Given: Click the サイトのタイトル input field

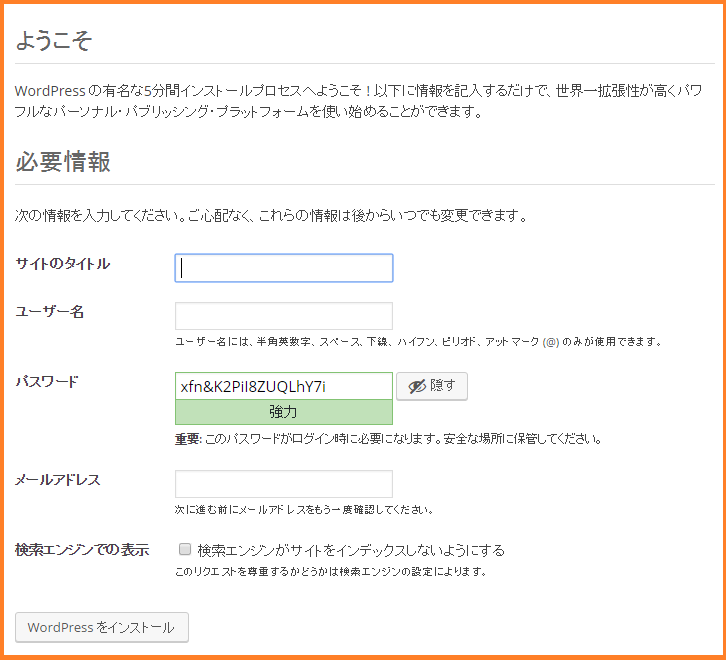Looking at the screenshot, I should click(284, 268).
